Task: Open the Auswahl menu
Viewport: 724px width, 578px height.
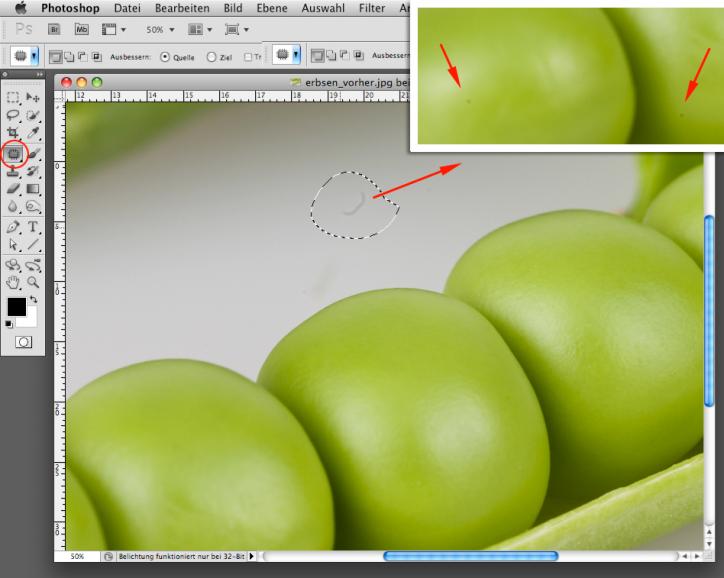Action: tap(323, 8)
